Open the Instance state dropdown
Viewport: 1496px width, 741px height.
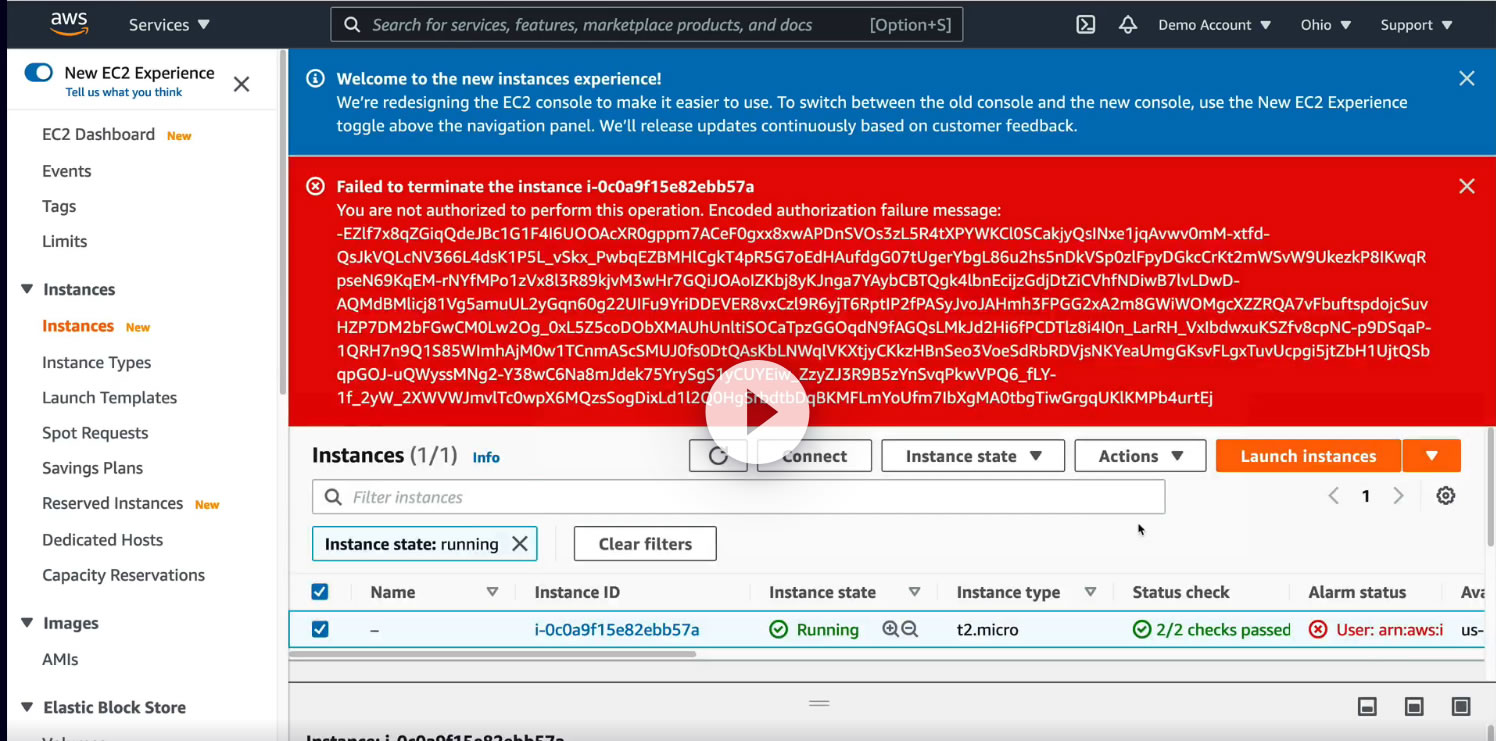coord(973,456)
